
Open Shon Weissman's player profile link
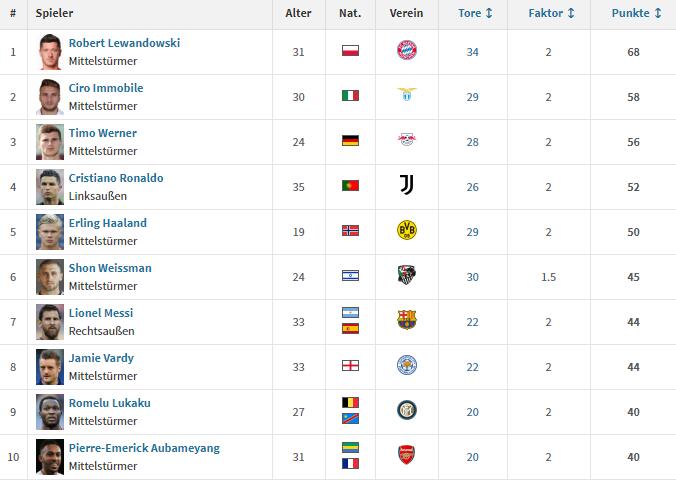pos(110,268)
